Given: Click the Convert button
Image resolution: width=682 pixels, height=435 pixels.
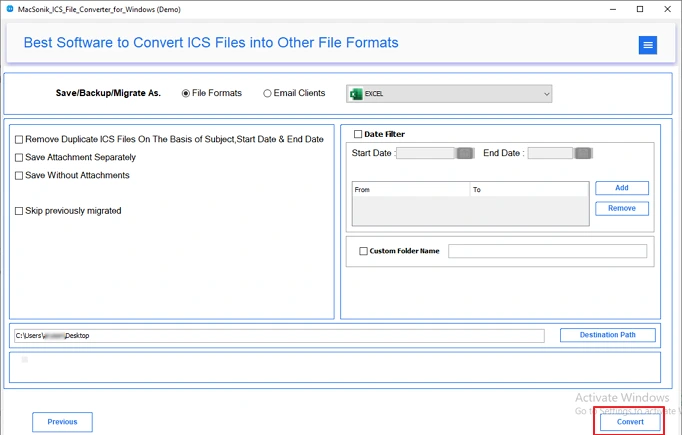Looking at the screenshot, I should pos(630,422).
